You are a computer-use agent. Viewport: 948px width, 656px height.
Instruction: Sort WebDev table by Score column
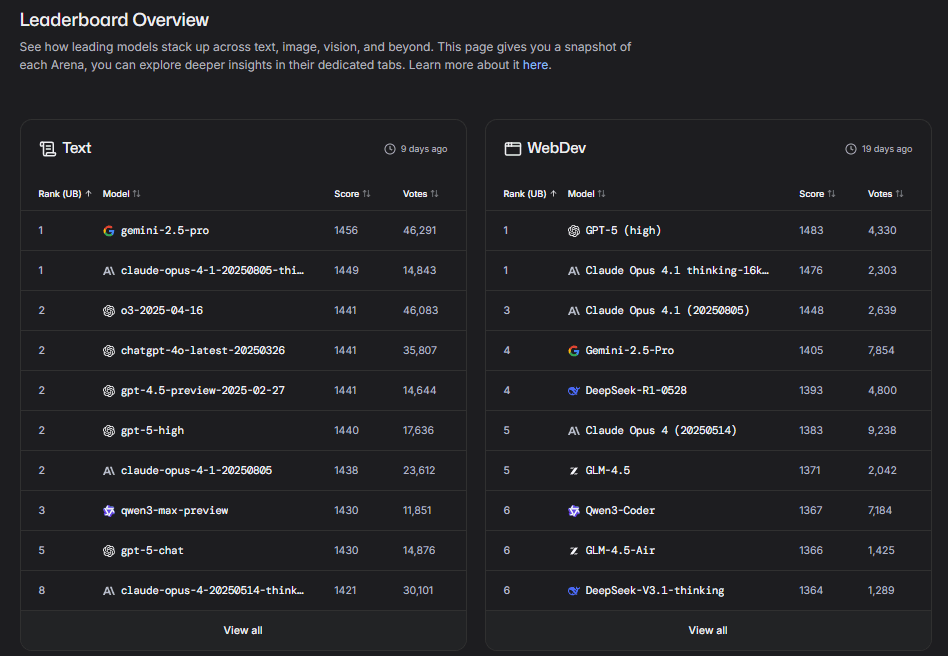tap(817, 193)
